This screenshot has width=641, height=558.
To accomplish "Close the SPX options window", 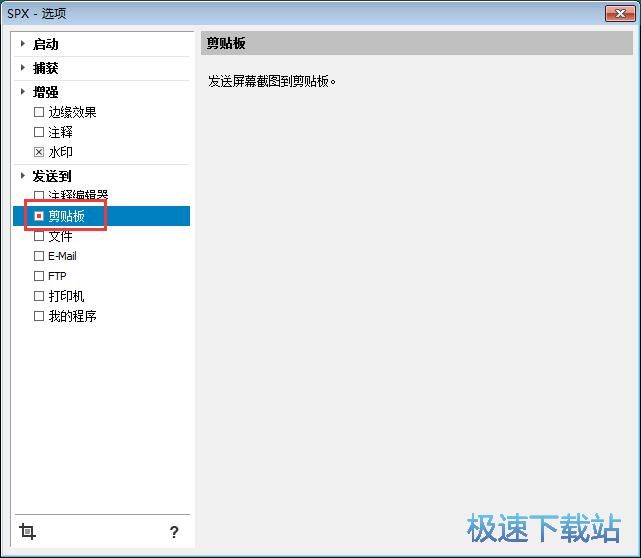I will pyautogui.click(x=620, y=14).
